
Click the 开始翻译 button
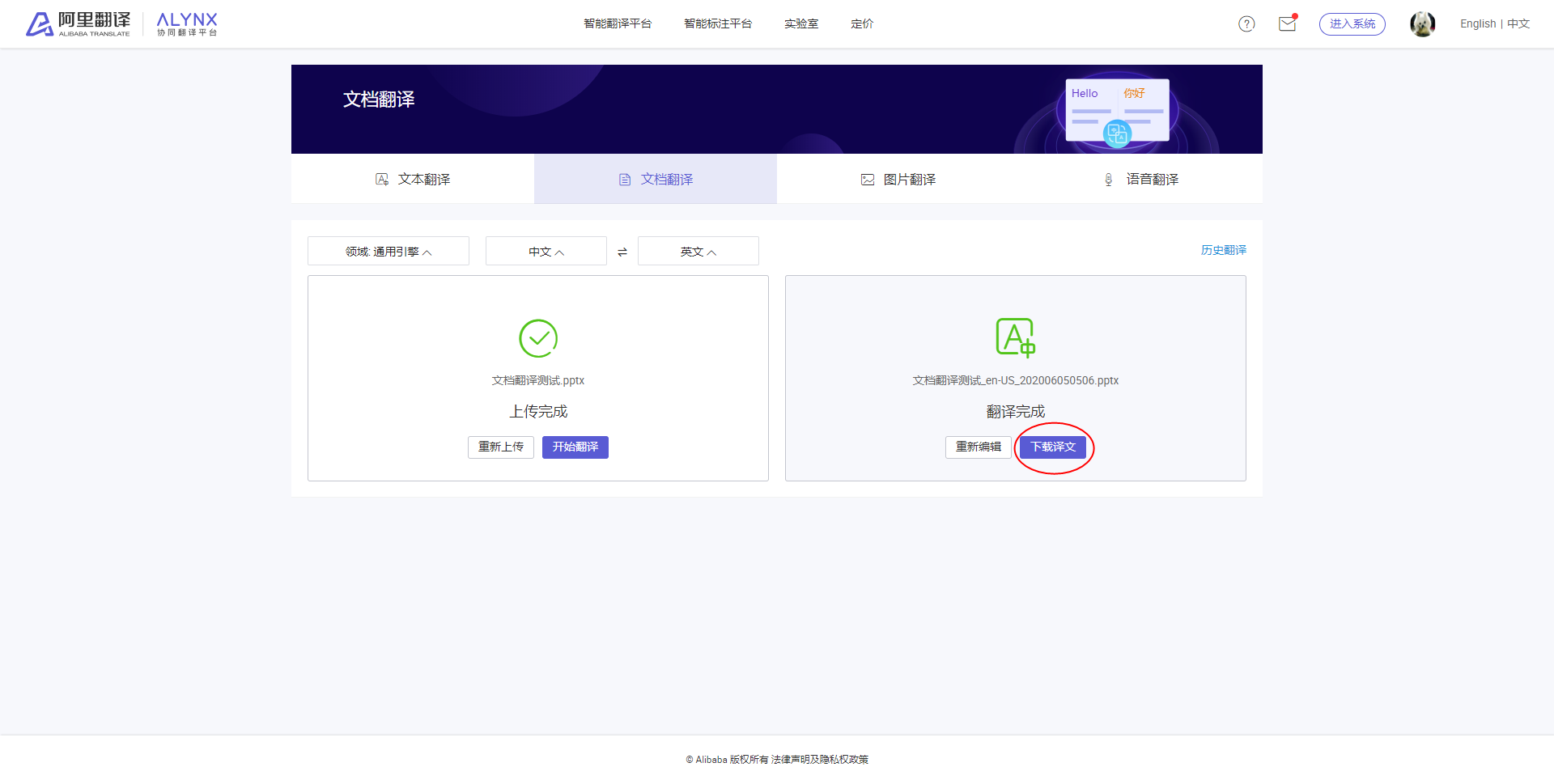pos(575,447)
